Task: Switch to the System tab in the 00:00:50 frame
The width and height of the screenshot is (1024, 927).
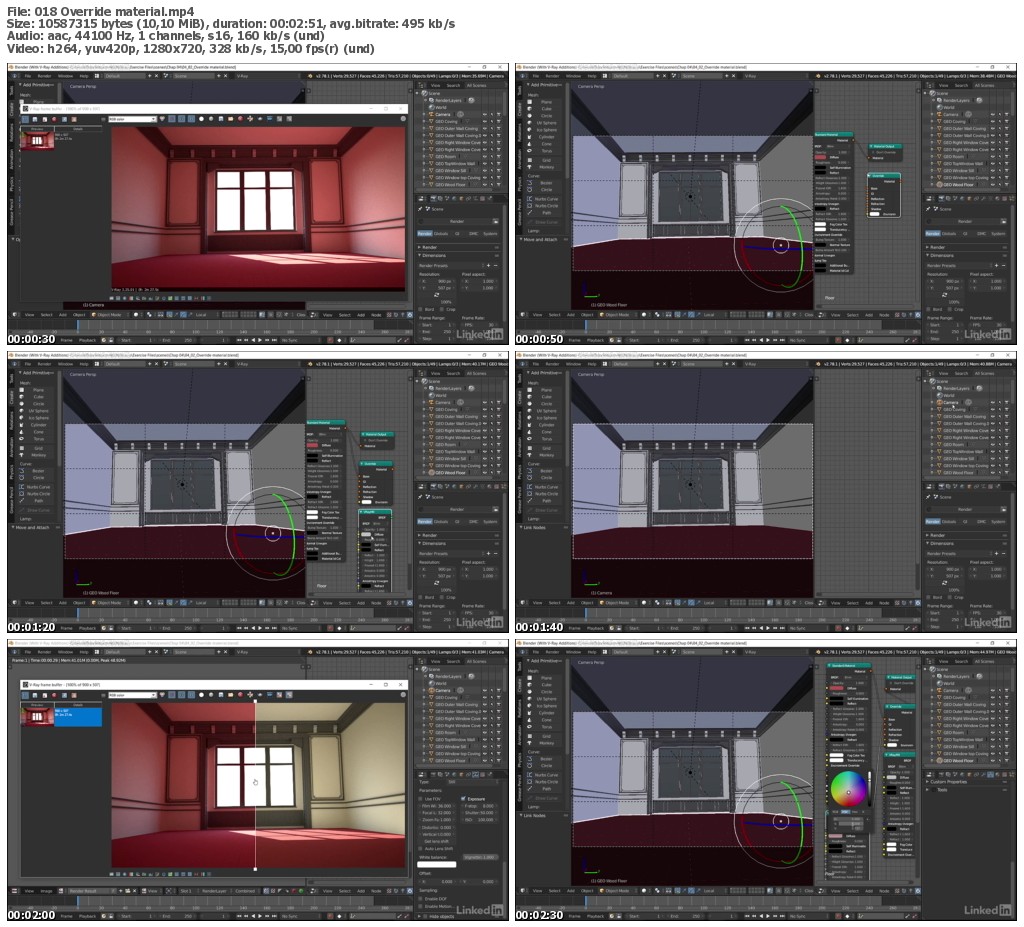Action: [999, 234]
